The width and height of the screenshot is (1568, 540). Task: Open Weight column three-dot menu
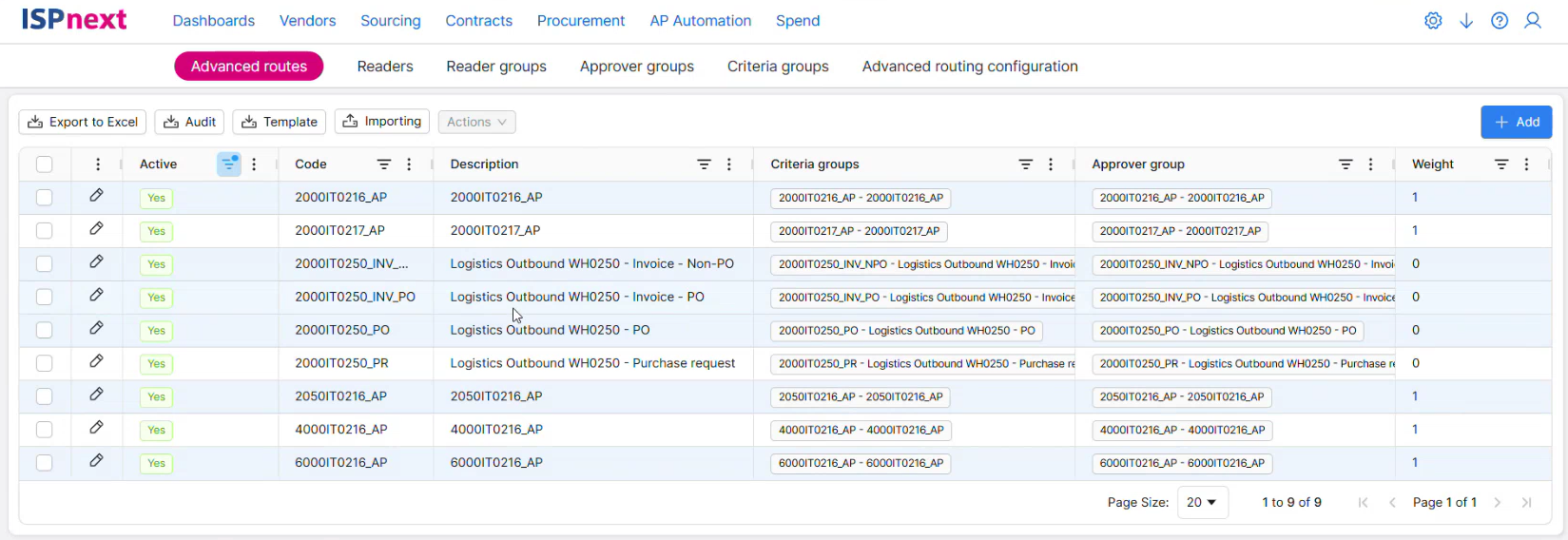1526,164
